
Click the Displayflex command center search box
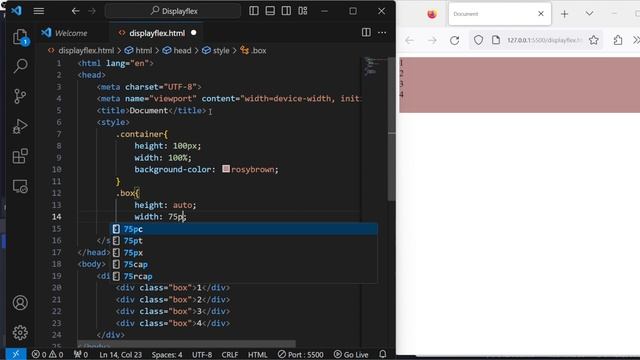tap(173, 11)
